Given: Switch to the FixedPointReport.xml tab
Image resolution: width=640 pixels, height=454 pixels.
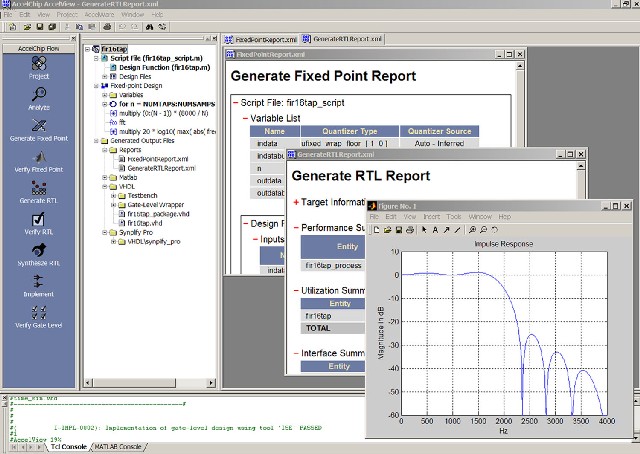Looking at the screenshot, I should (x=261, y=40).
